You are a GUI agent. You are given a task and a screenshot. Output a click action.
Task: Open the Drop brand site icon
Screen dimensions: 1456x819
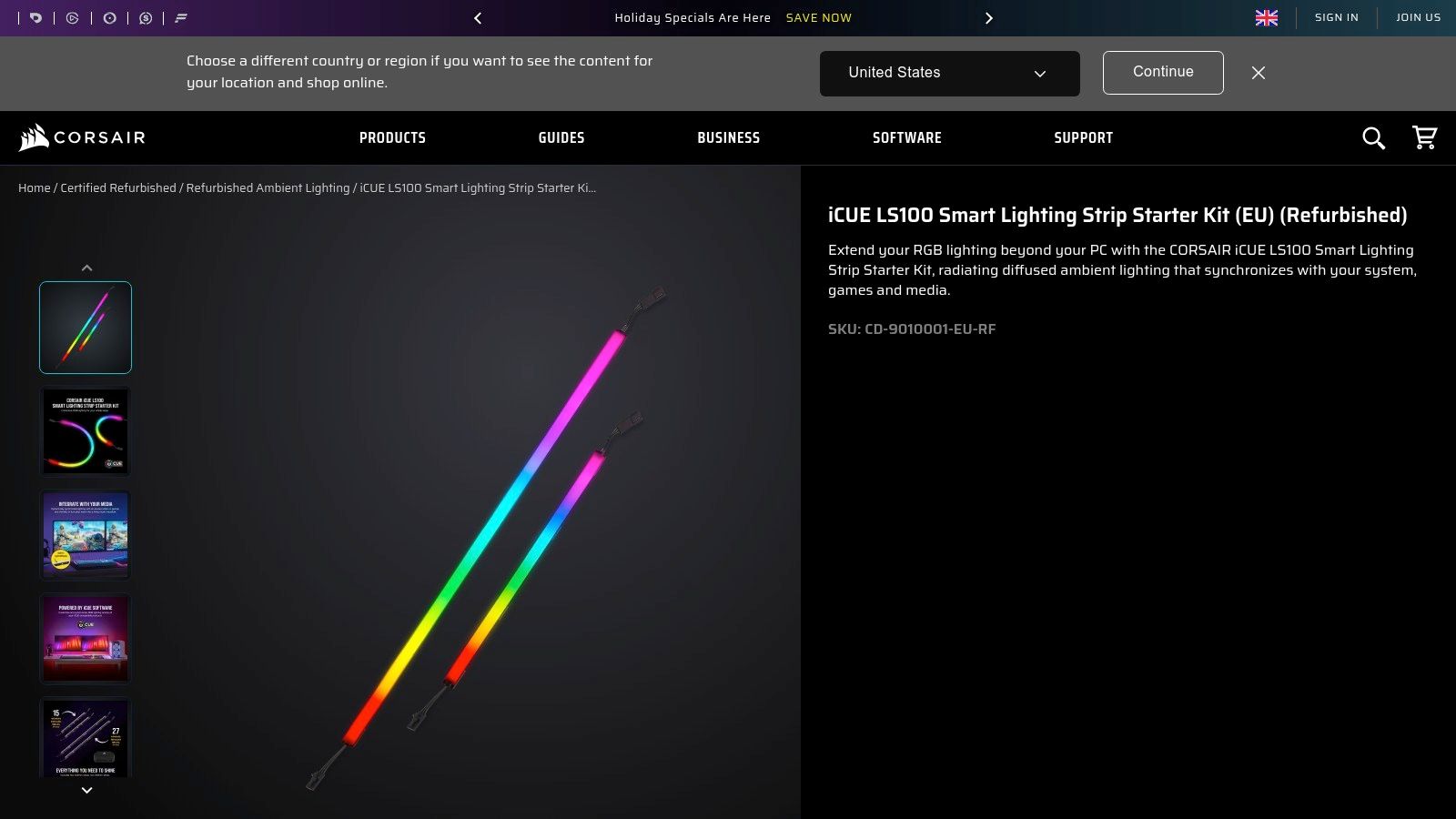tap(35, 18)
